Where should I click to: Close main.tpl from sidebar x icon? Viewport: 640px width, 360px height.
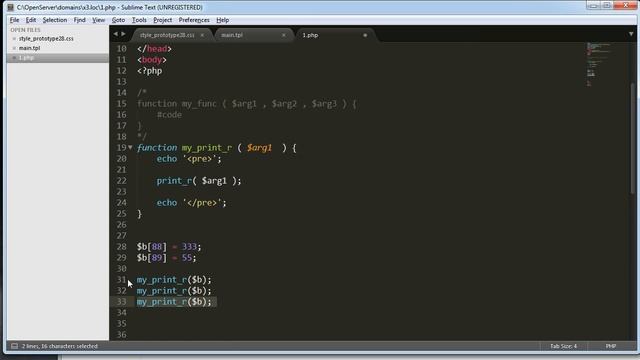[14, 48]
